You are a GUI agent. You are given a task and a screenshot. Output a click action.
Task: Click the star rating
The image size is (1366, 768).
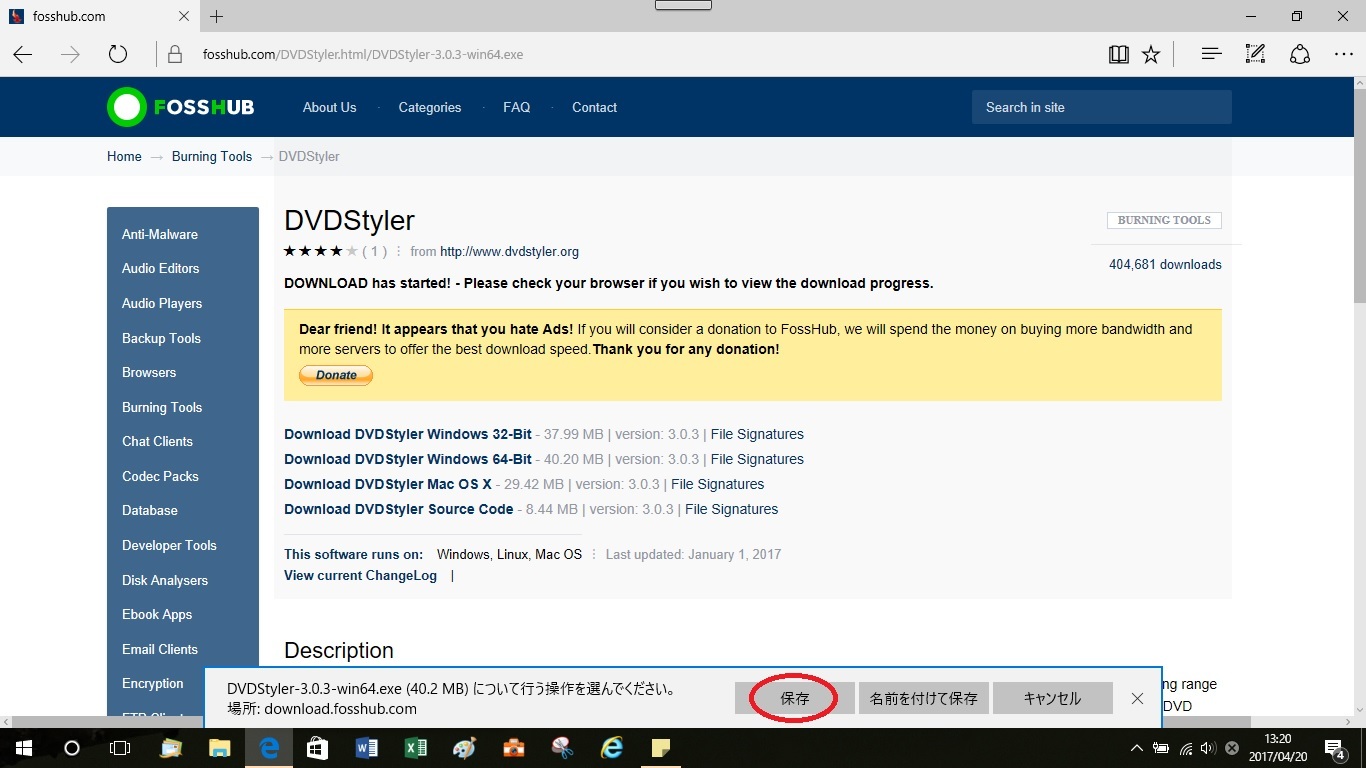click(320, 251)
